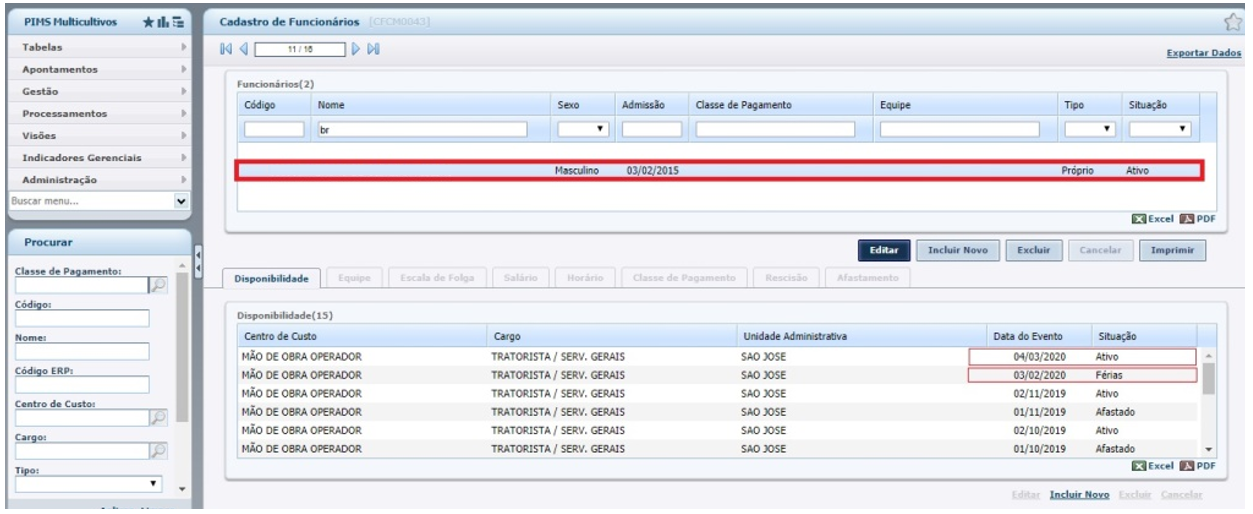This screenshot has width=1253, height=514.
Task: Export Funcionários grid to PDF
Action: (1199, 217)
